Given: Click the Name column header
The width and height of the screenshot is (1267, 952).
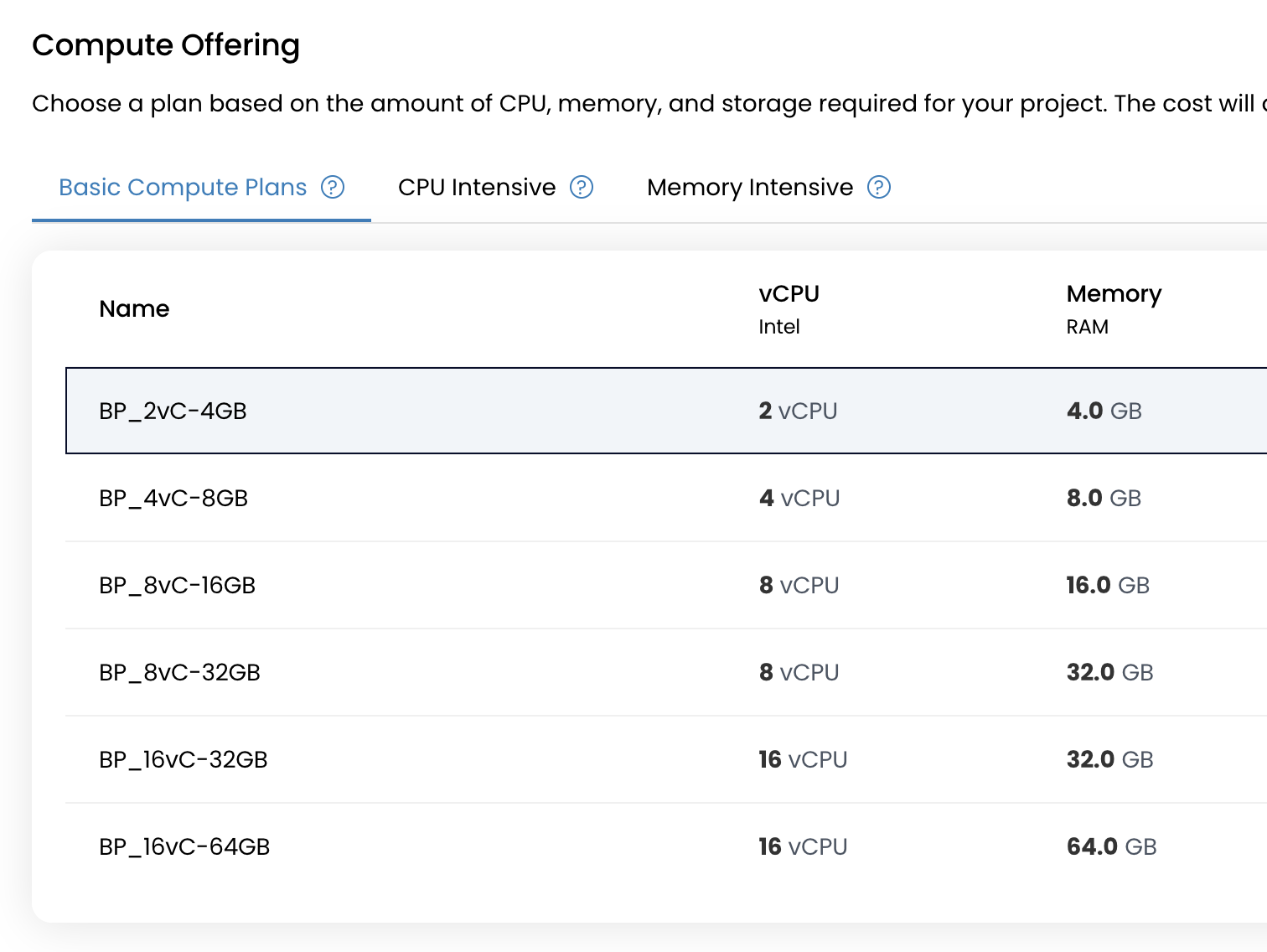Looking at the screenshot, I should pyautogui.click(x=134, y=308).
